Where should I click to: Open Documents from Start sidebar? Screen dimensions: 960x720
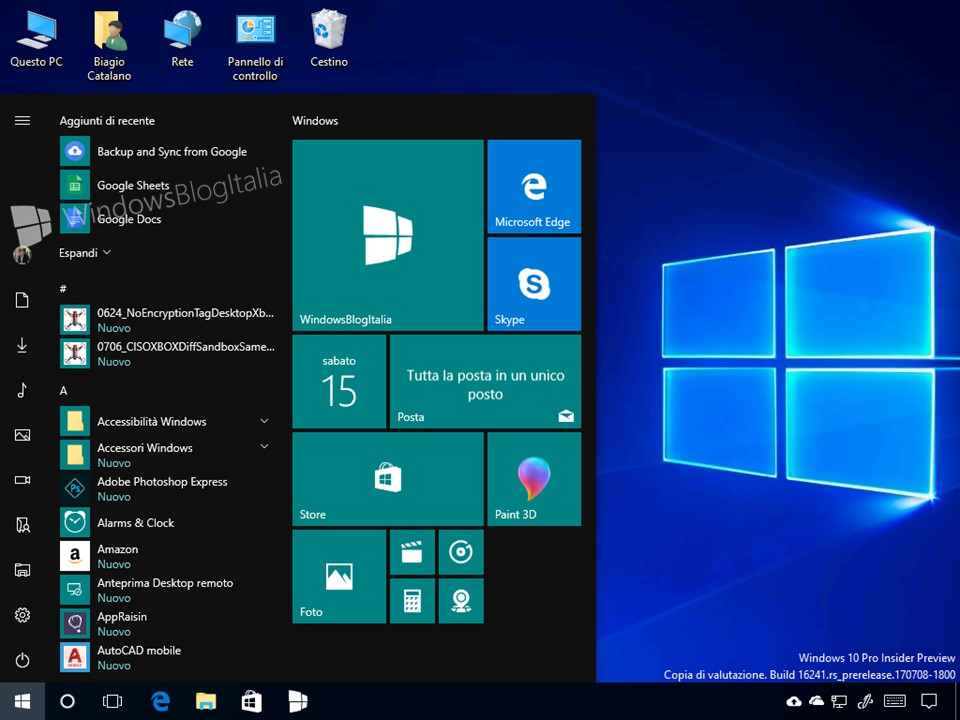[x=22, y=300]
